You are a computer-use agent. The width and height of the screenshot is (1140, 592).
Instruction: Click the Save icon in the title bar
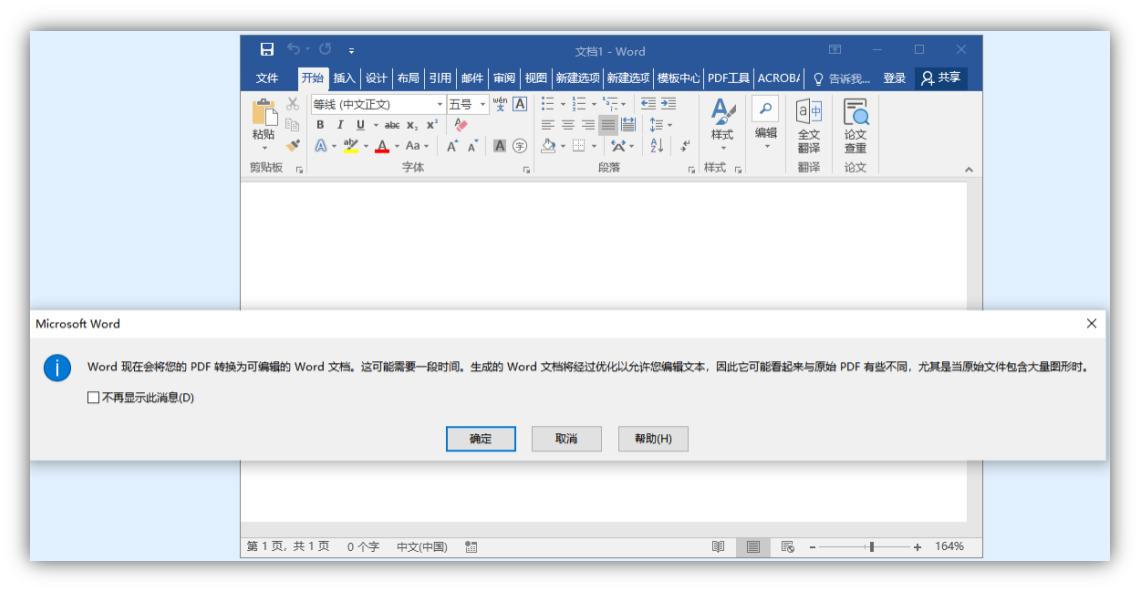[267, 49]
